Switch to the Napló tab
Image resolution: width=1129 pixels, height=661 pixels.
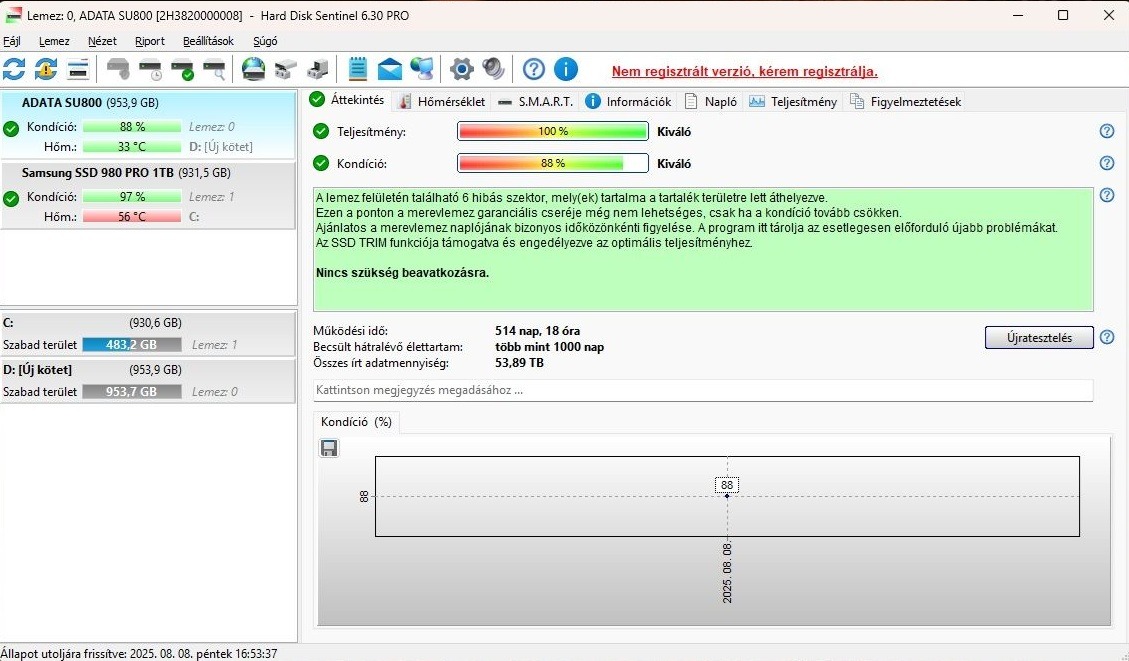click(x=711, y=102)
